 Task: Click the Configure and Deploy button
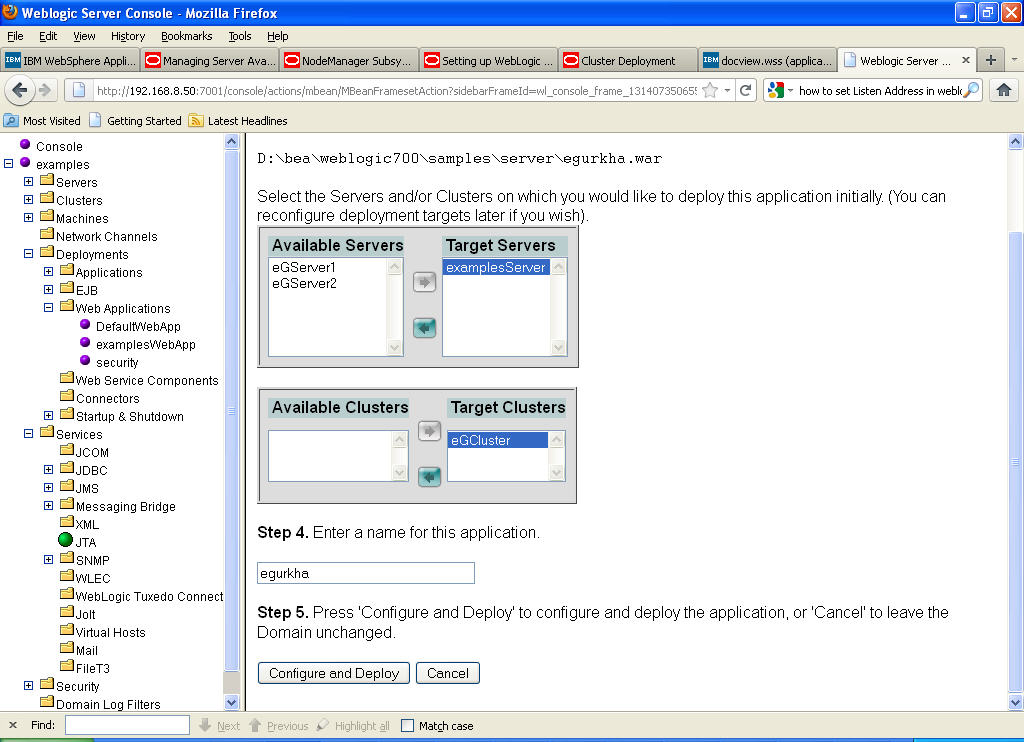pyautogui.click(x=334, y=673)
